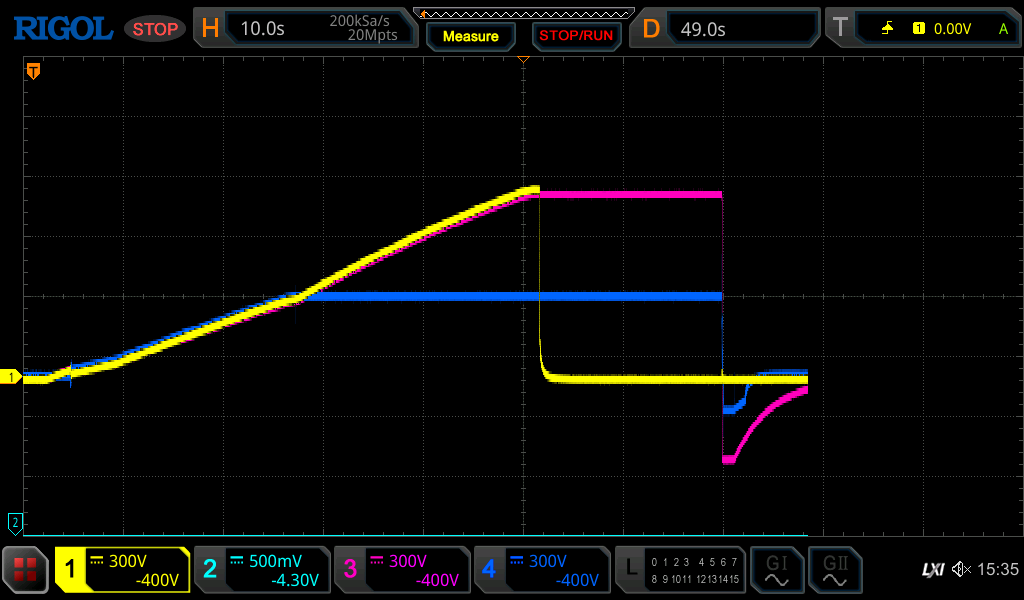Open the Measure menu
1024x600 pixels.
pos(470,36)
